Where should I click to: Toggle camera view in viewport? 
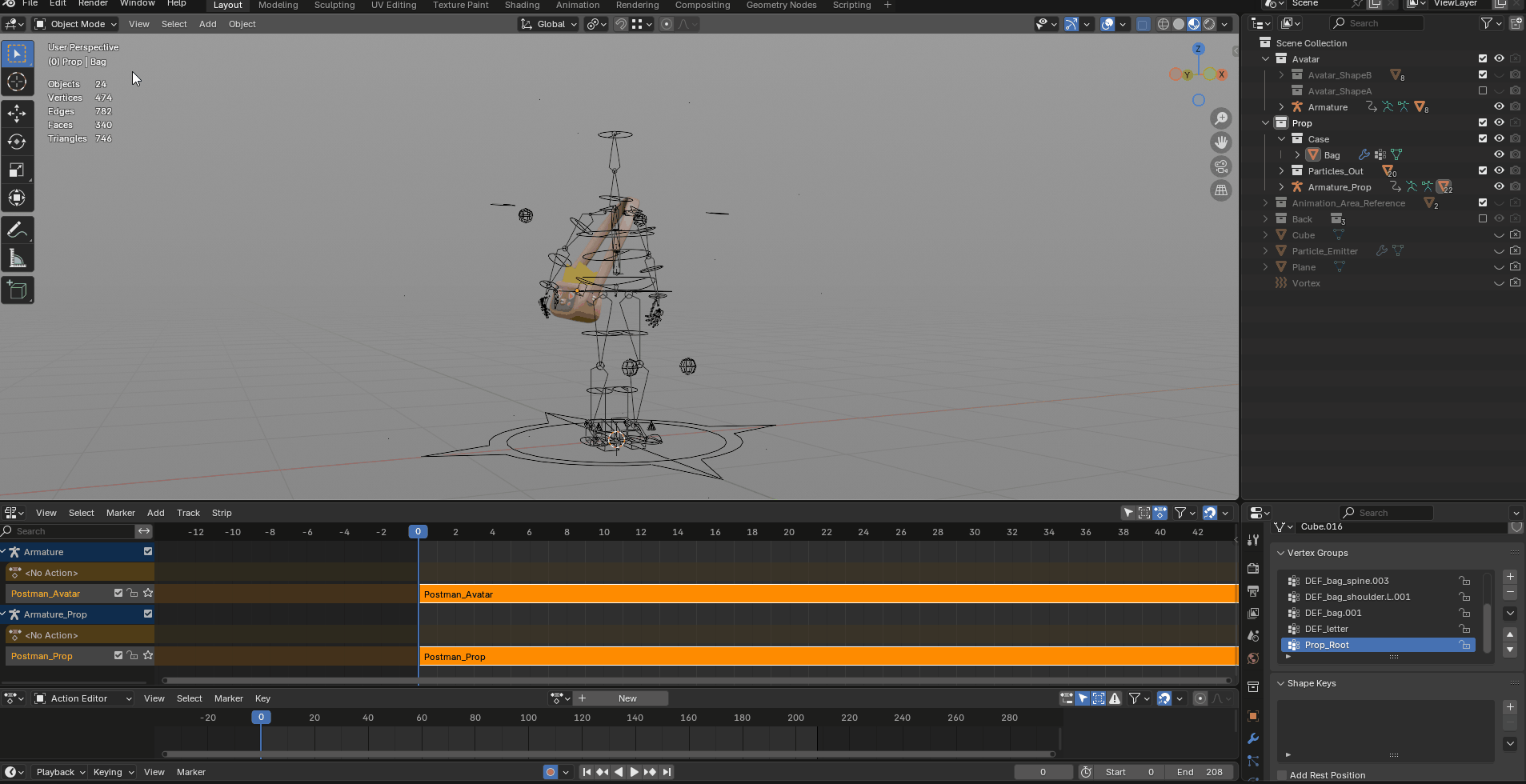1221,166
